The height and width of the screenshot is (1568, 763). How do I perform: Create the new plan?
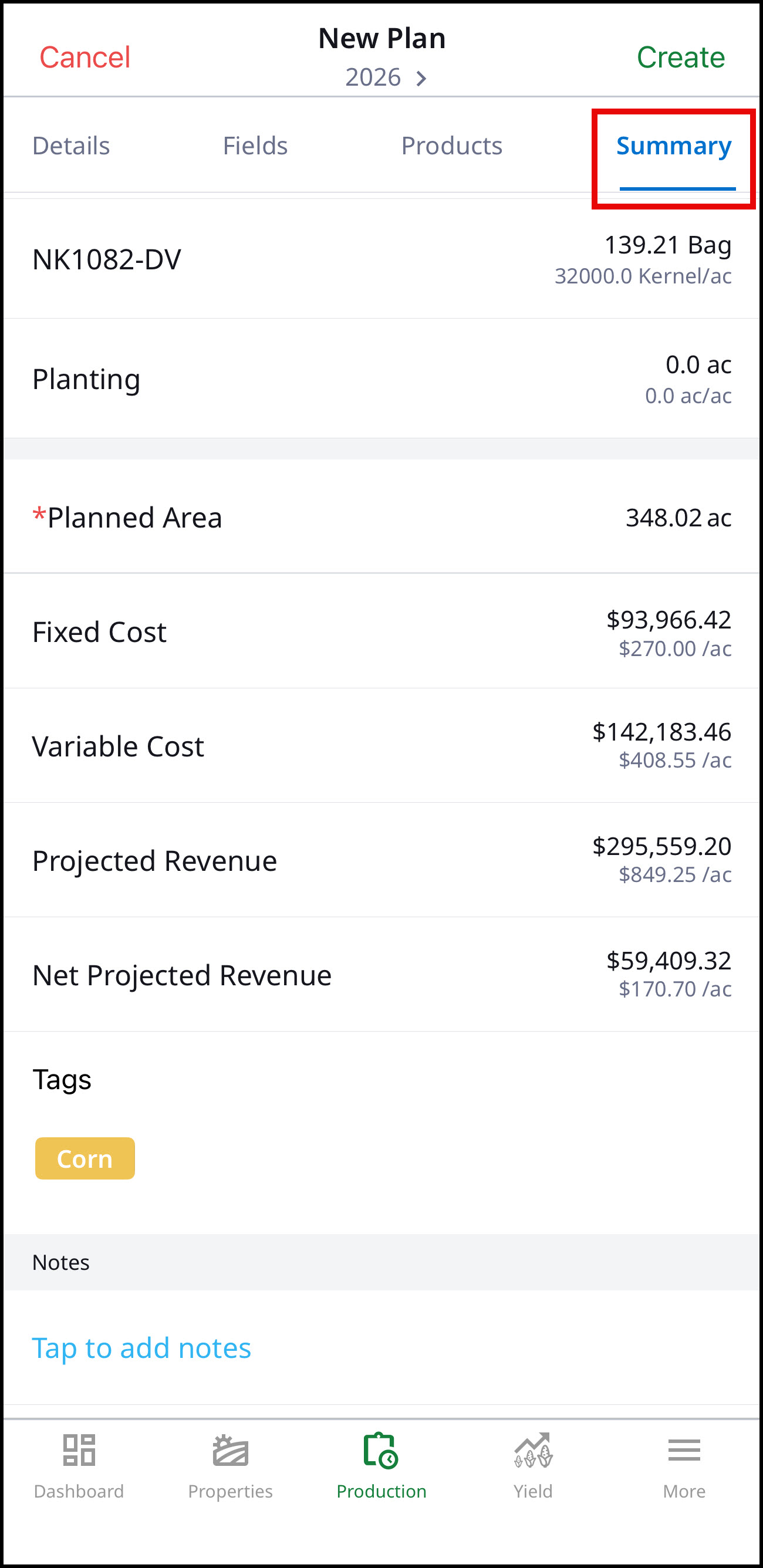(x=681, y=58)
